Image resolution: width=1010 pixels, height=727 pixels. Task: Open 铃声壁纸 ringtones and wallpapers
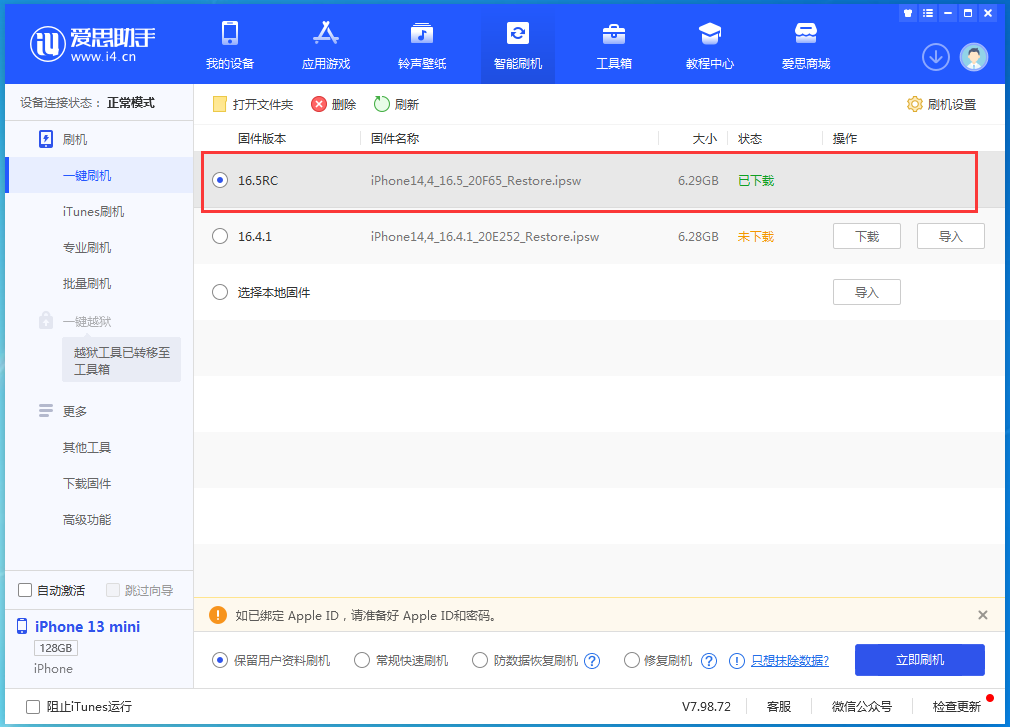(422, 45)
